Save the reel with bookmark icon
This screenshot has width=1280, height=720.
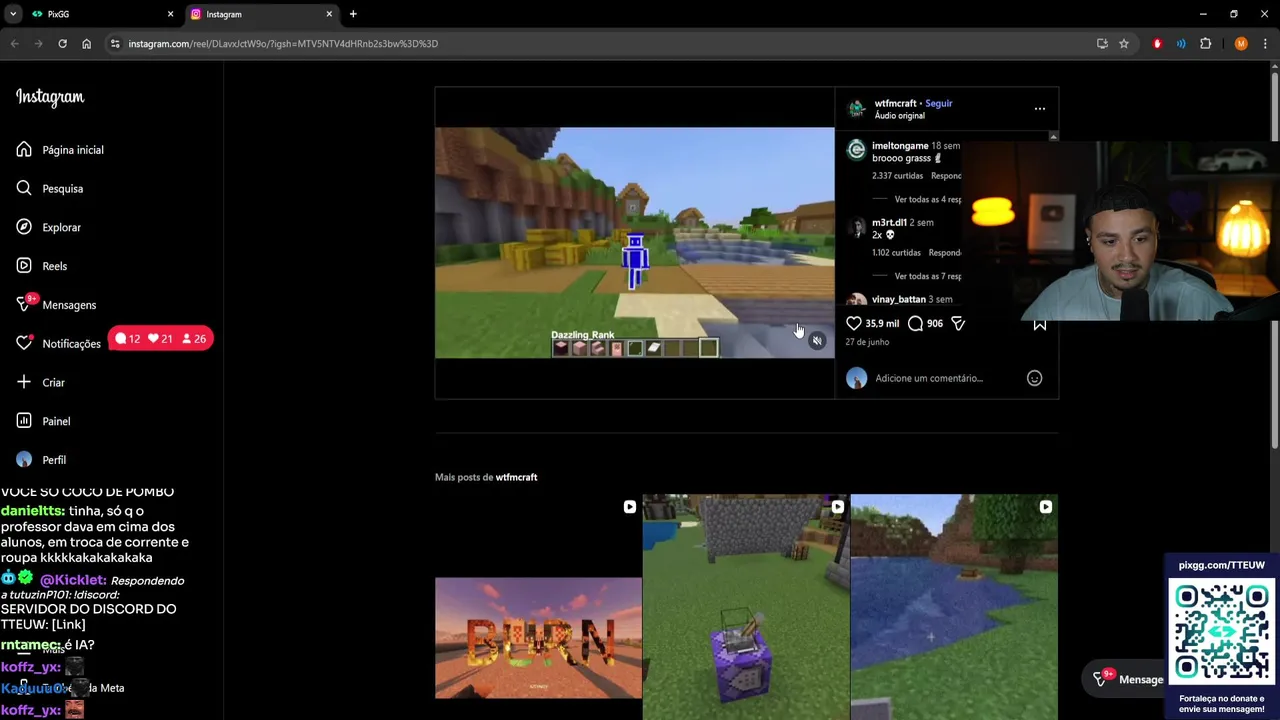pos(1040,324)
